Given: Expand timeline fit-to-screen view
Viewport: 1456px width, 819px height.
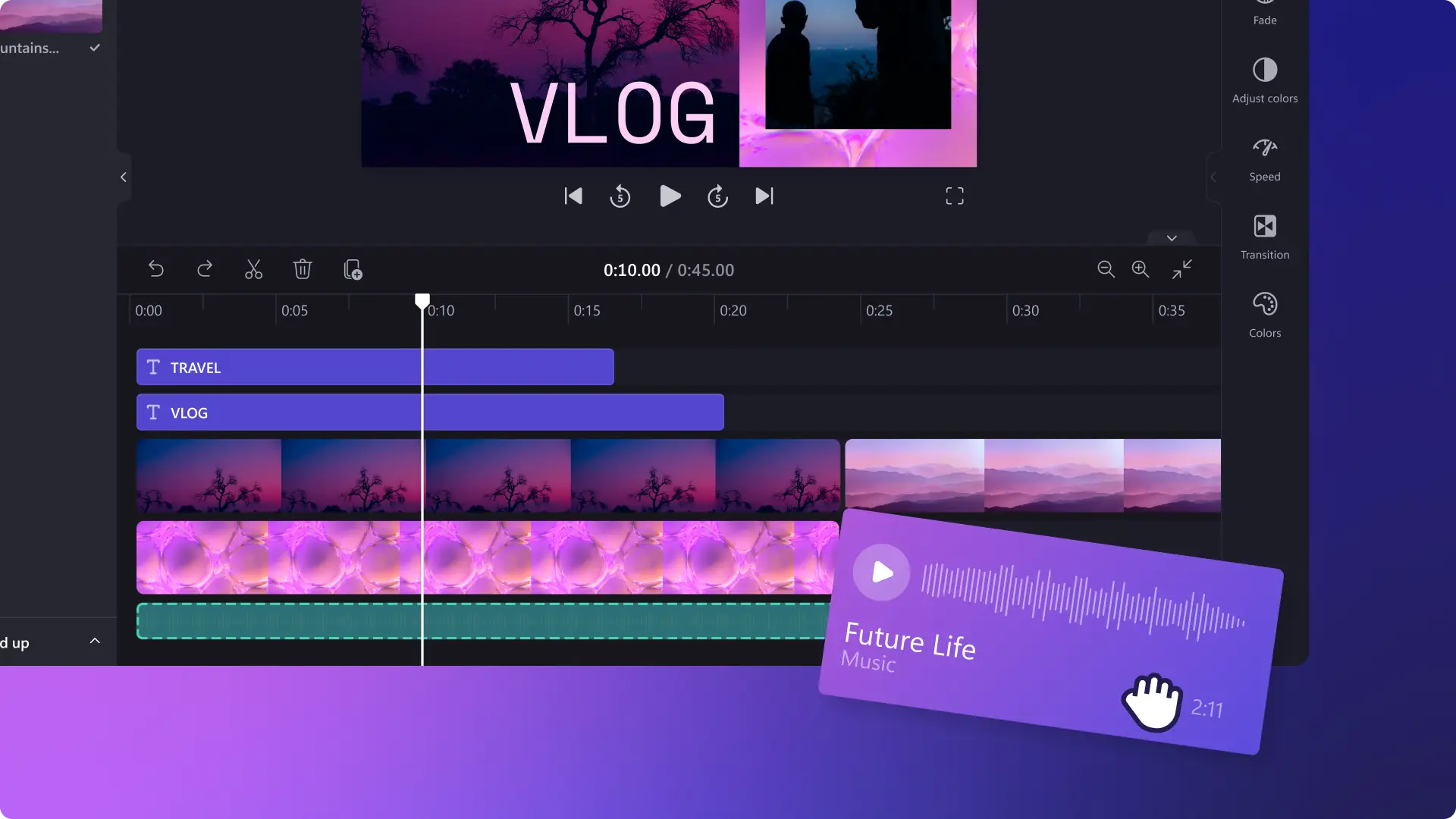Looking at the screenshot, I should tap(1182, 268).
